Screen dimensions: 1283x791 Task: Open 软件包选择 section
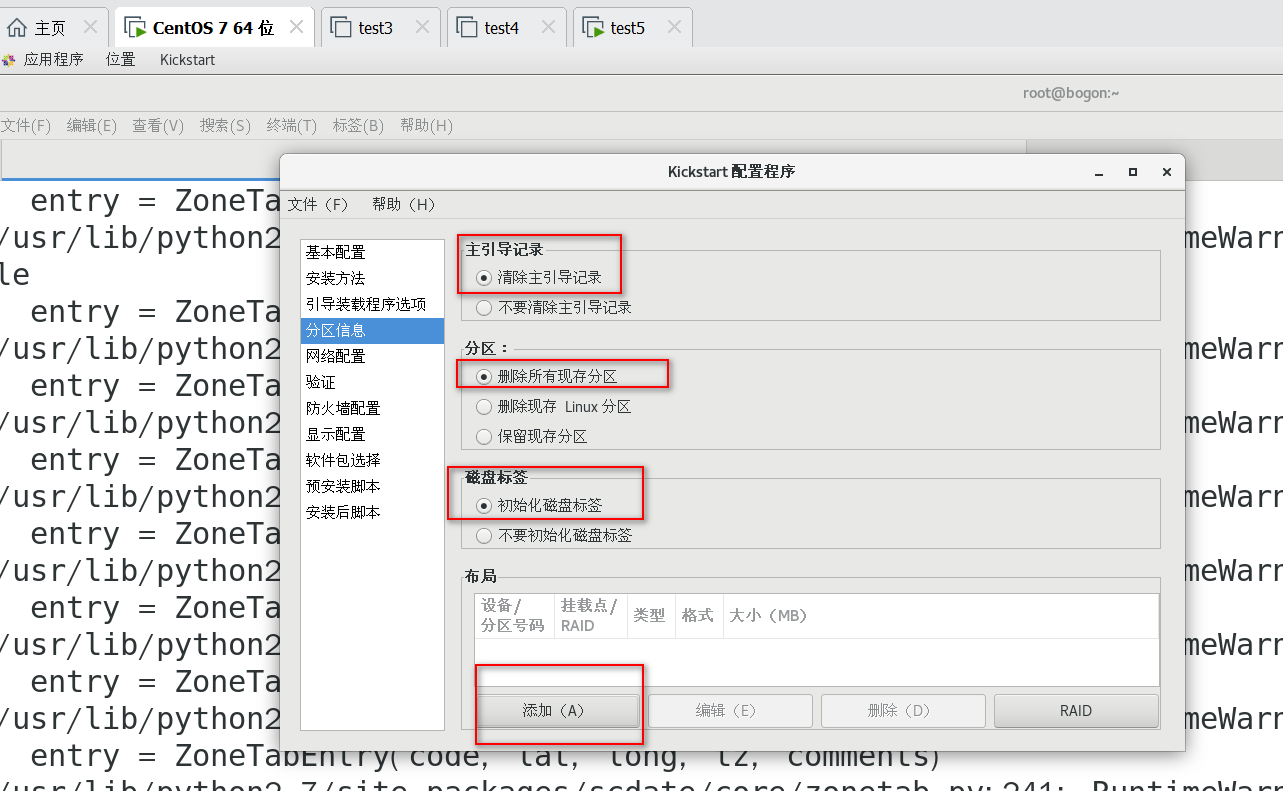pos(372,460)
